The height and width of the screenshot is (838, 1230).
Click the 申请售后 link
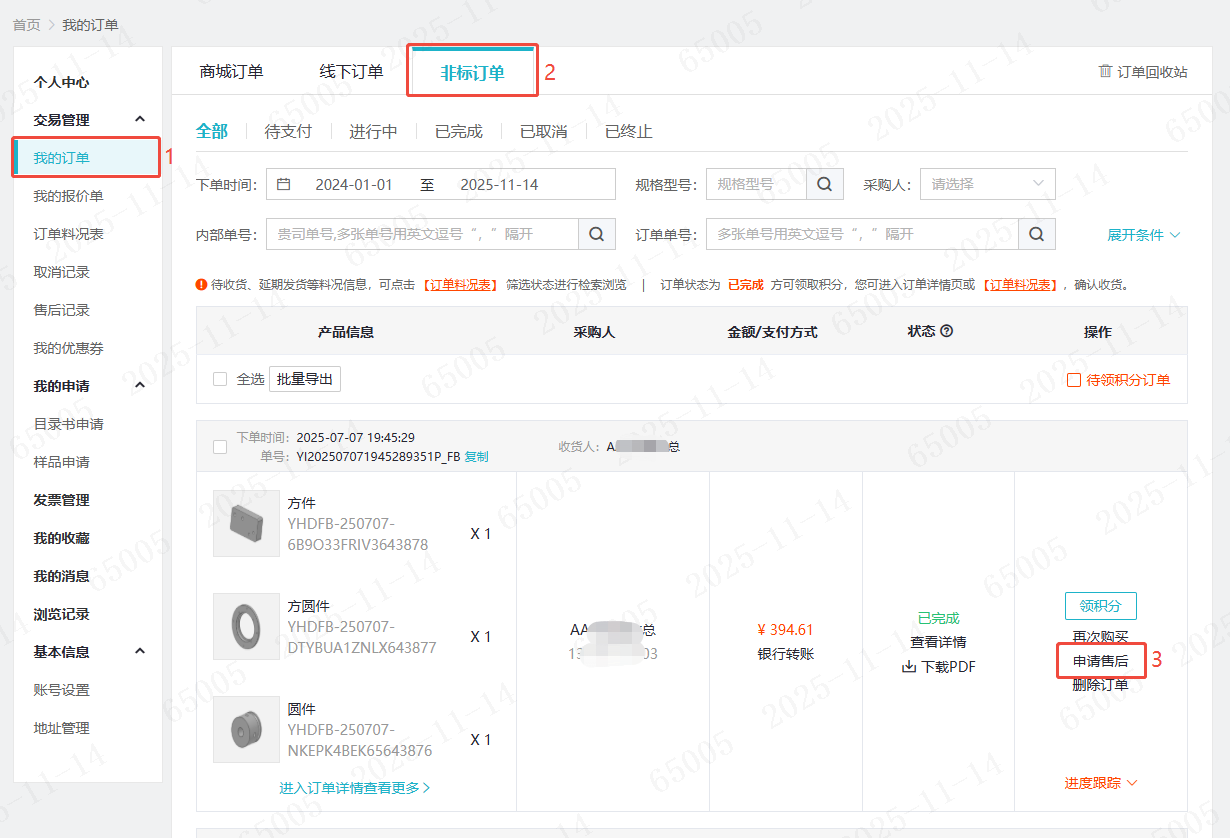pos(1100,661)
